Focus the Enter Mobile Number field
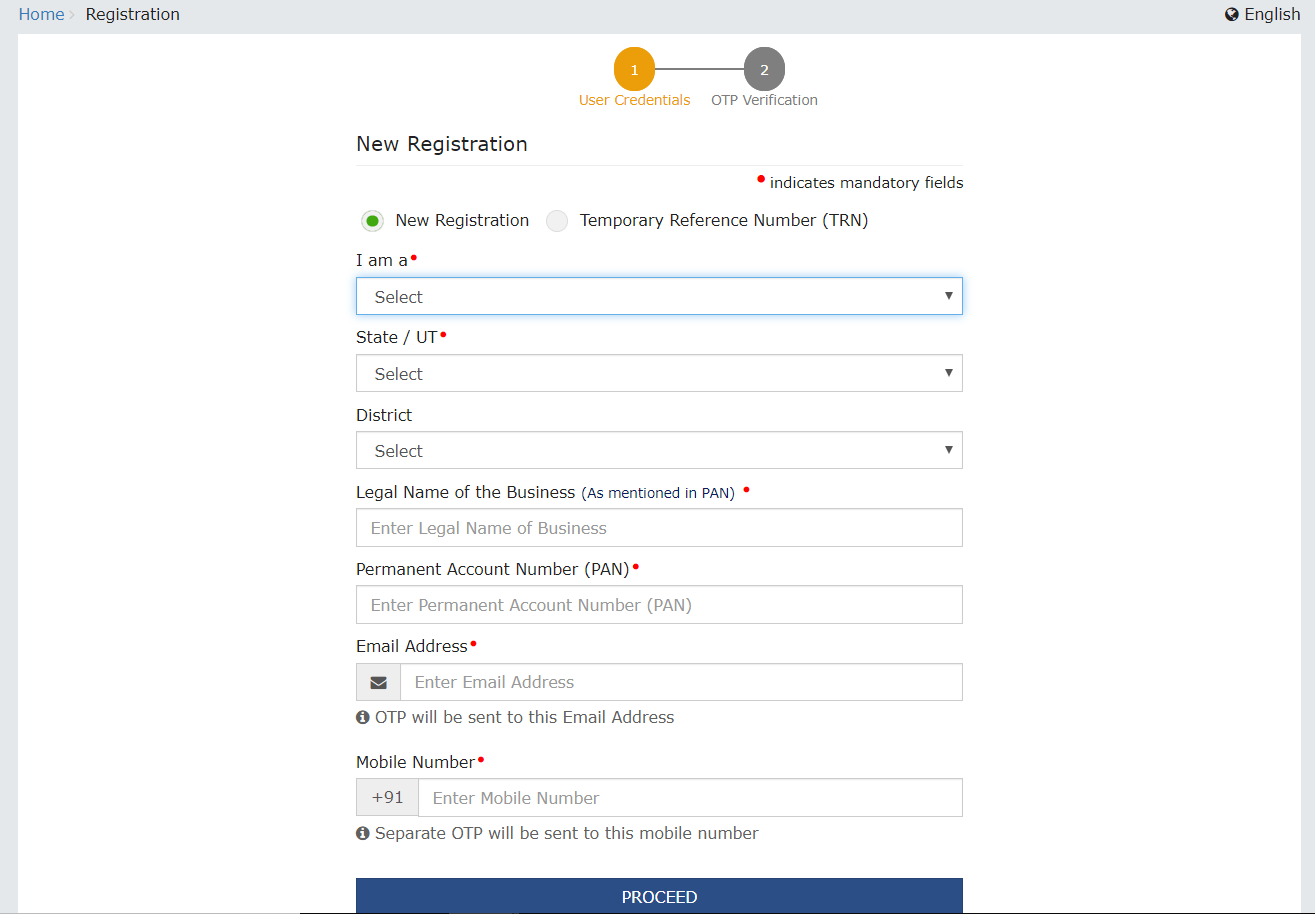Image resolution: width=1315 pixels, height=914 pixels. 690,797
